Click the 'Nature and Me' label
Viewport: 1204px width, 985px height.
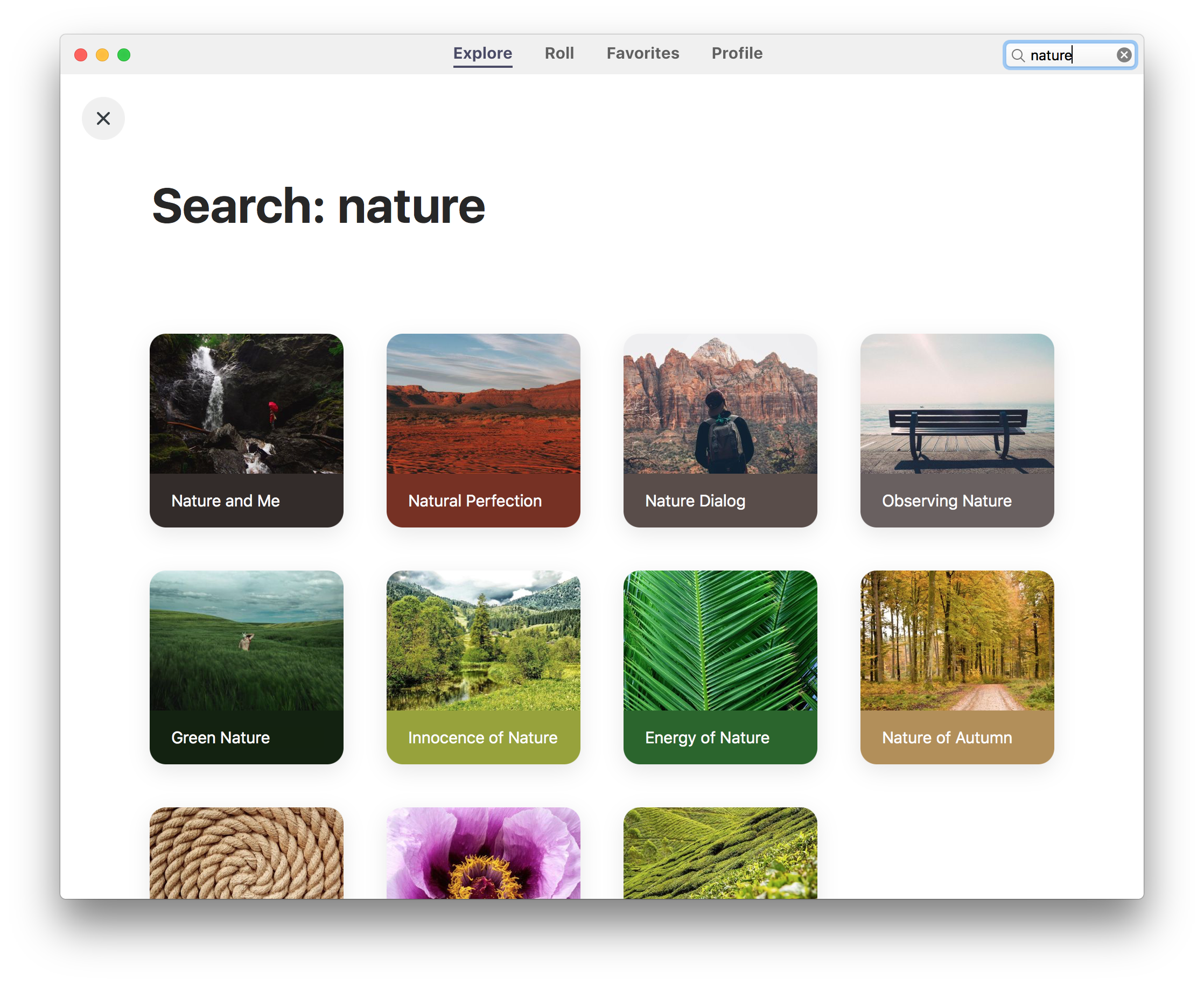tap(226, 501)
